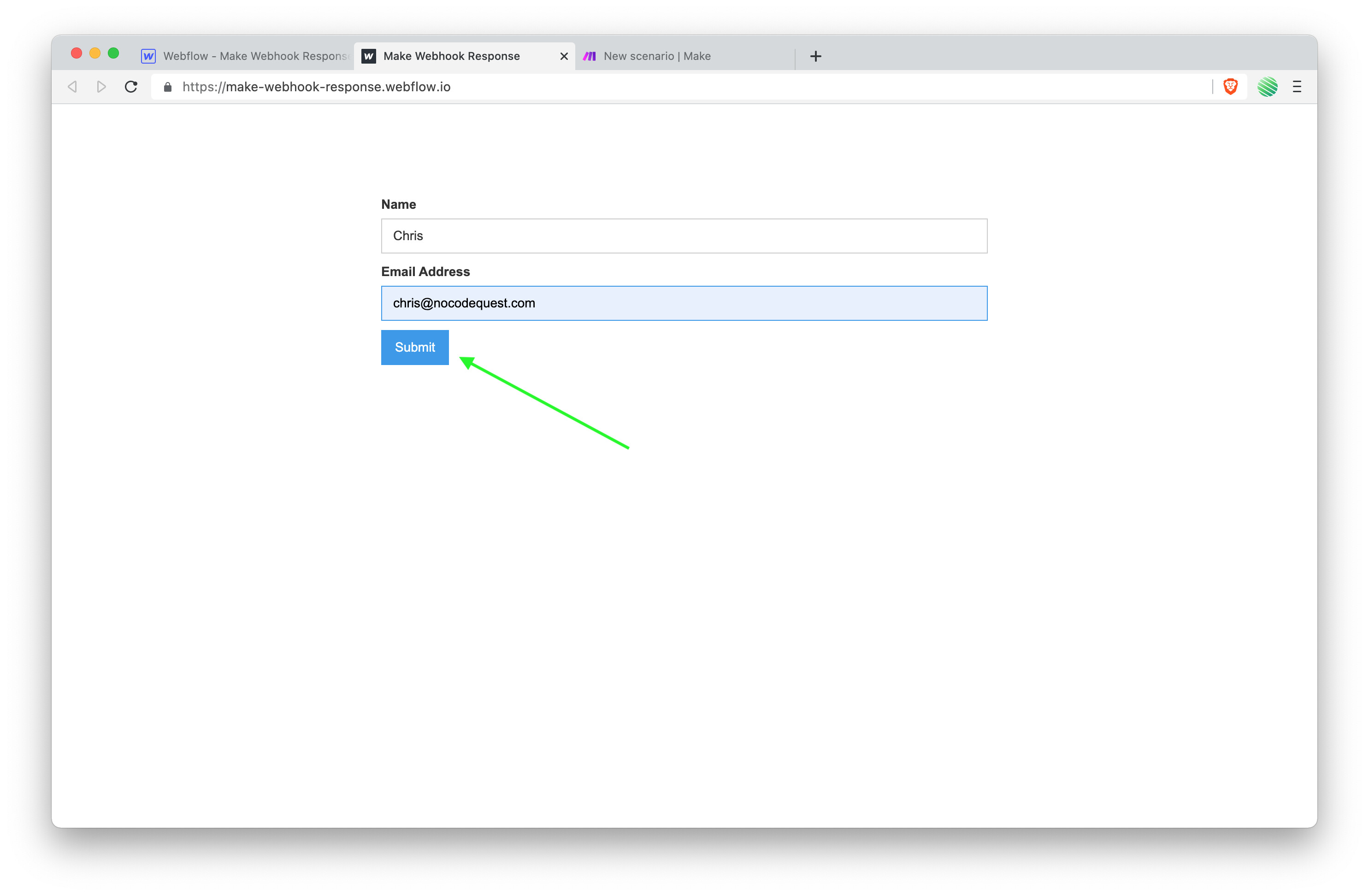
Task: Open the green striped profile avatar
Action: click(x=1267, y=87)
